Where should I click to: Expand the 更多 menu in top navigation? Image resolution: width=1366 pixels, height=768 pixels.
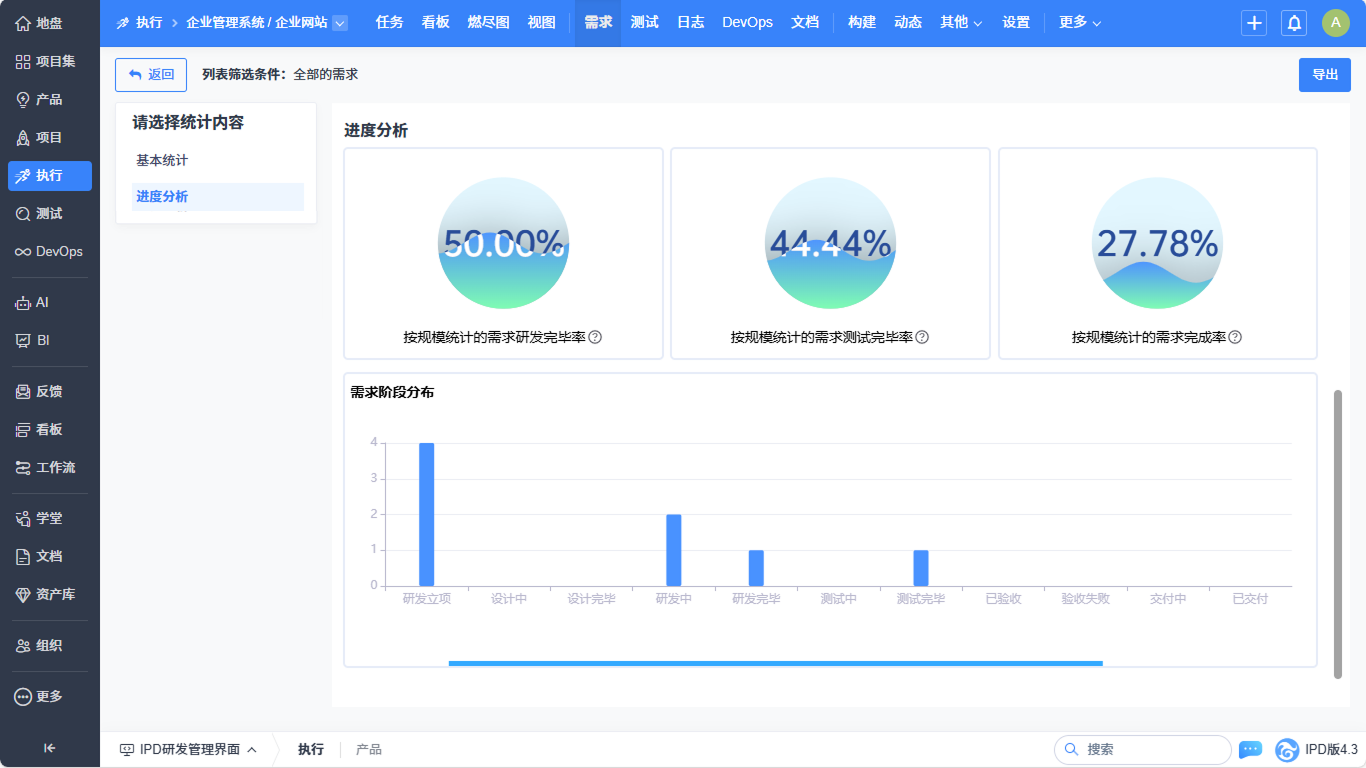(1079, 22)
